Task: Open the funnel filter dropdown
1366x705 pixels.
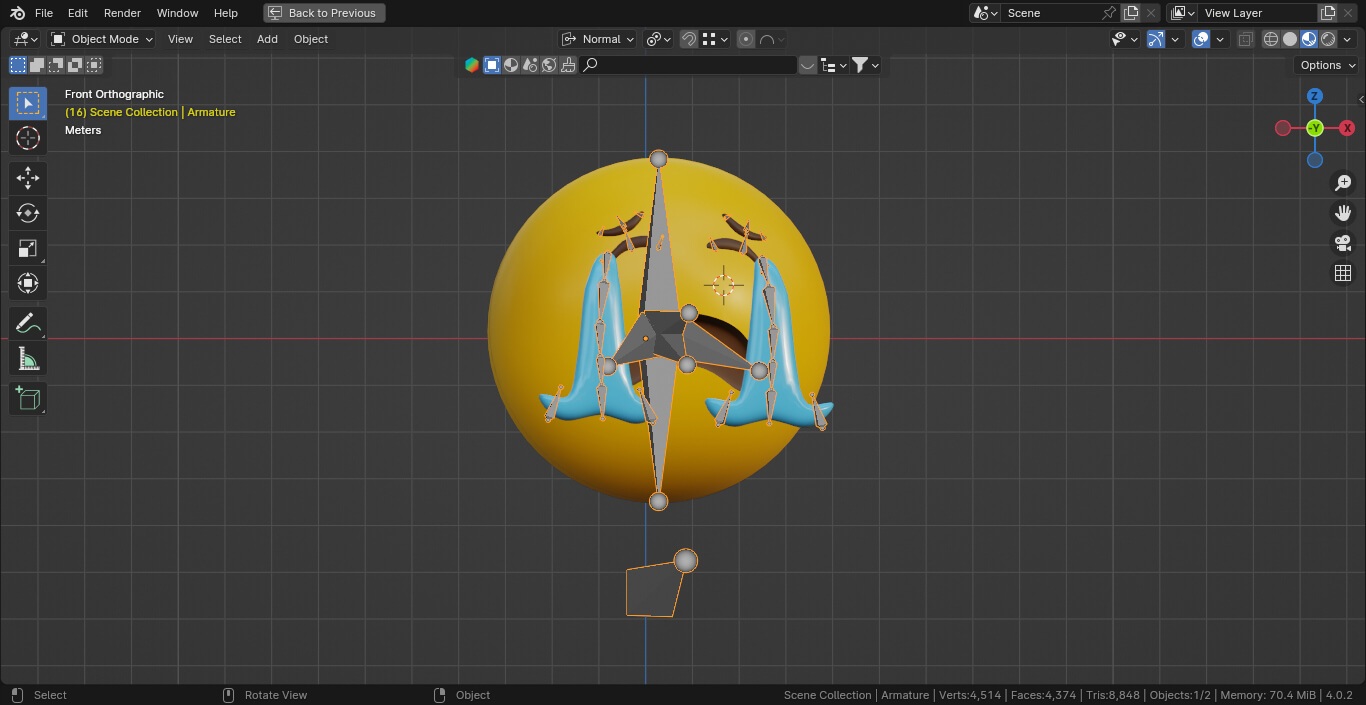Action: click(x=866, y=65)
